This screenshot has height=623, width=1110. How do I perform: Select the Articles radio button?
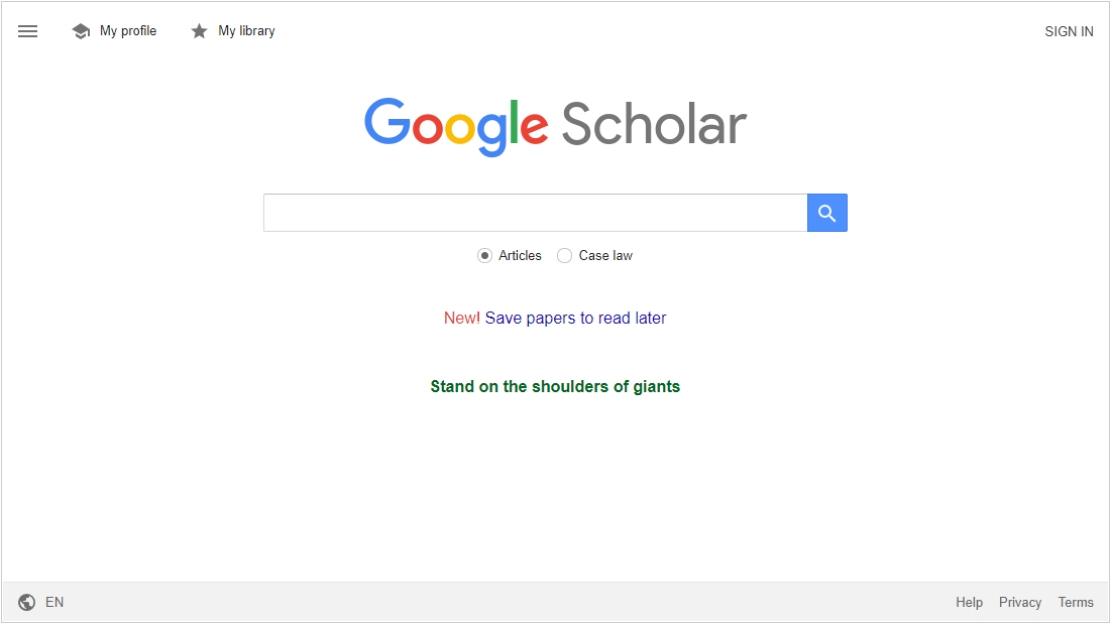pyautogui.click(x=484, y=256)
